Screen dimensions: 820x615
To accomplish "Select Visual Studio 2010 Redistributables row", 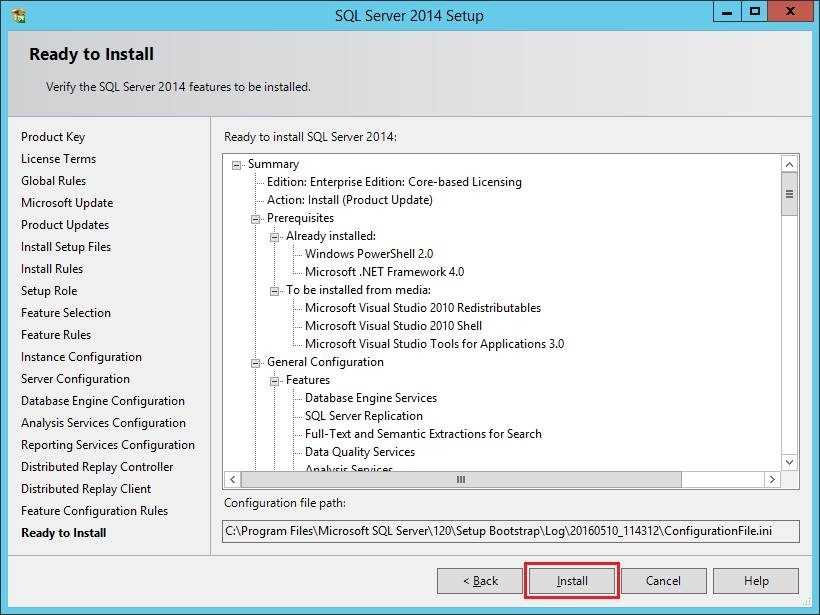I will coord(423,308).
